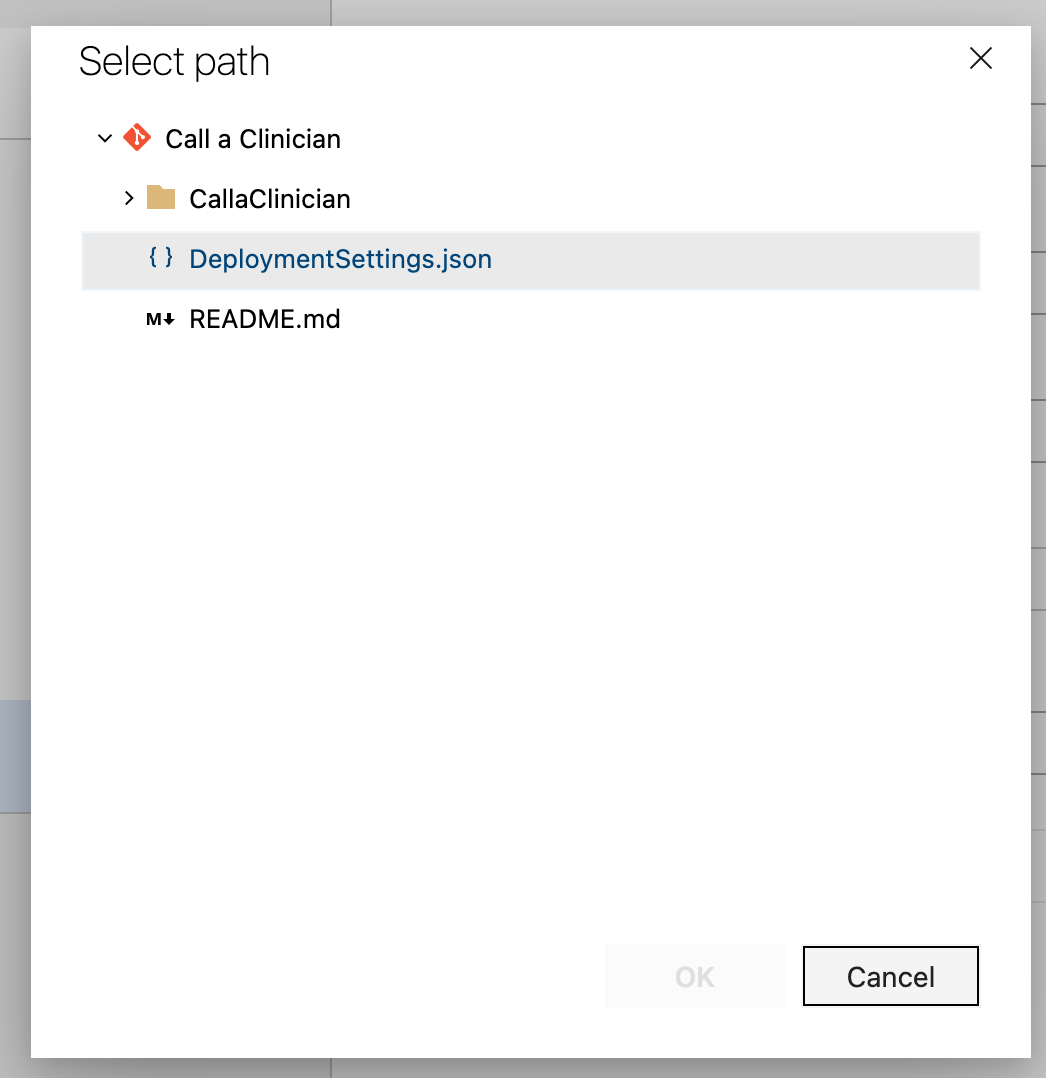Expand the CallaClinician folder chevron
This screenshot has width=1046, height=1078.
point(129,199)
